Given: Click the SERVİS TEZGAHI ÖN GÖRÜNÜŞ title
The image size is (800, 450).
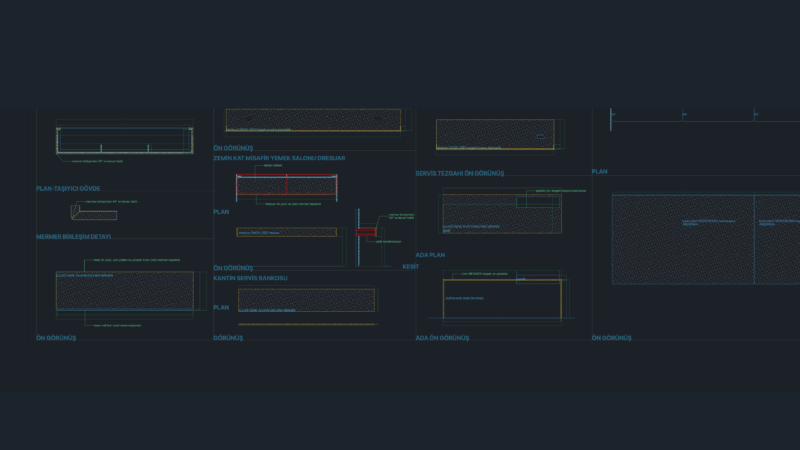Looking at the screenshot, I should (x=460, y=173).
